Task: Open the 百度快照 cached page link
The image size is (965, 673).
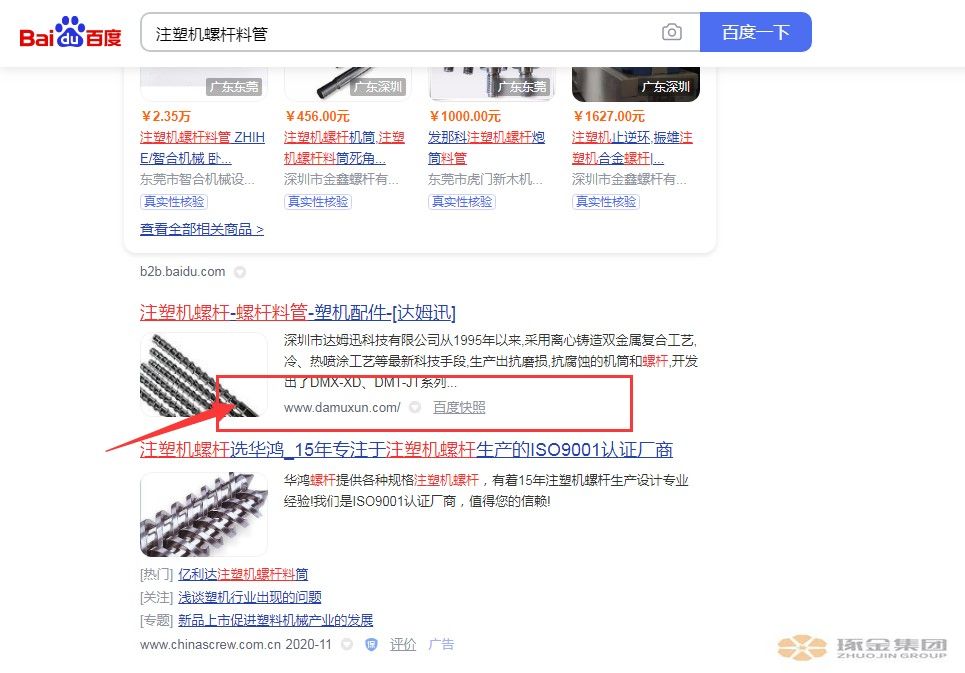Action: [459, 407]
